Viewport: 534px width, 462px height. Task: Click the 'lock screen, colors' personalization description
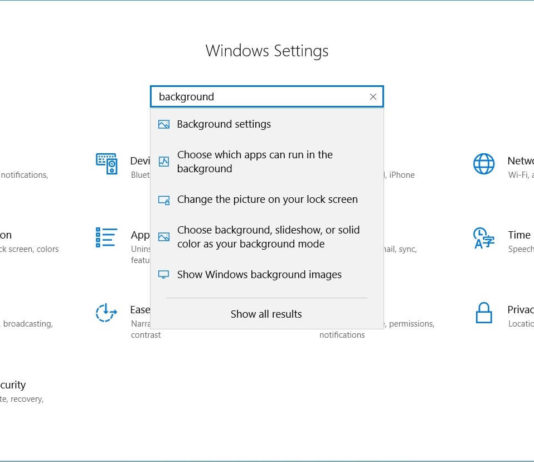click(29, 249)
